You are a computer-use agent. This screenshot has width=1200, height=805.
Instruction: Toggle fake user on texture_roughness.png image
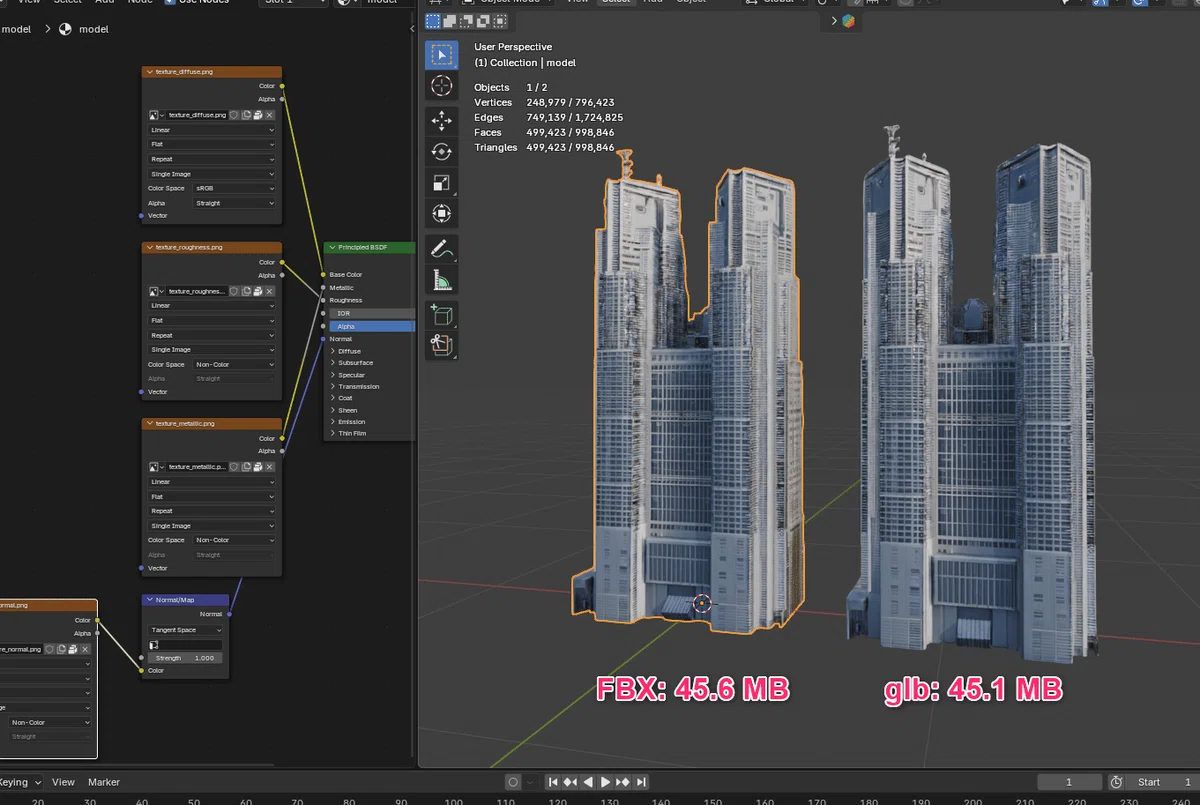[x=234, y=291]
